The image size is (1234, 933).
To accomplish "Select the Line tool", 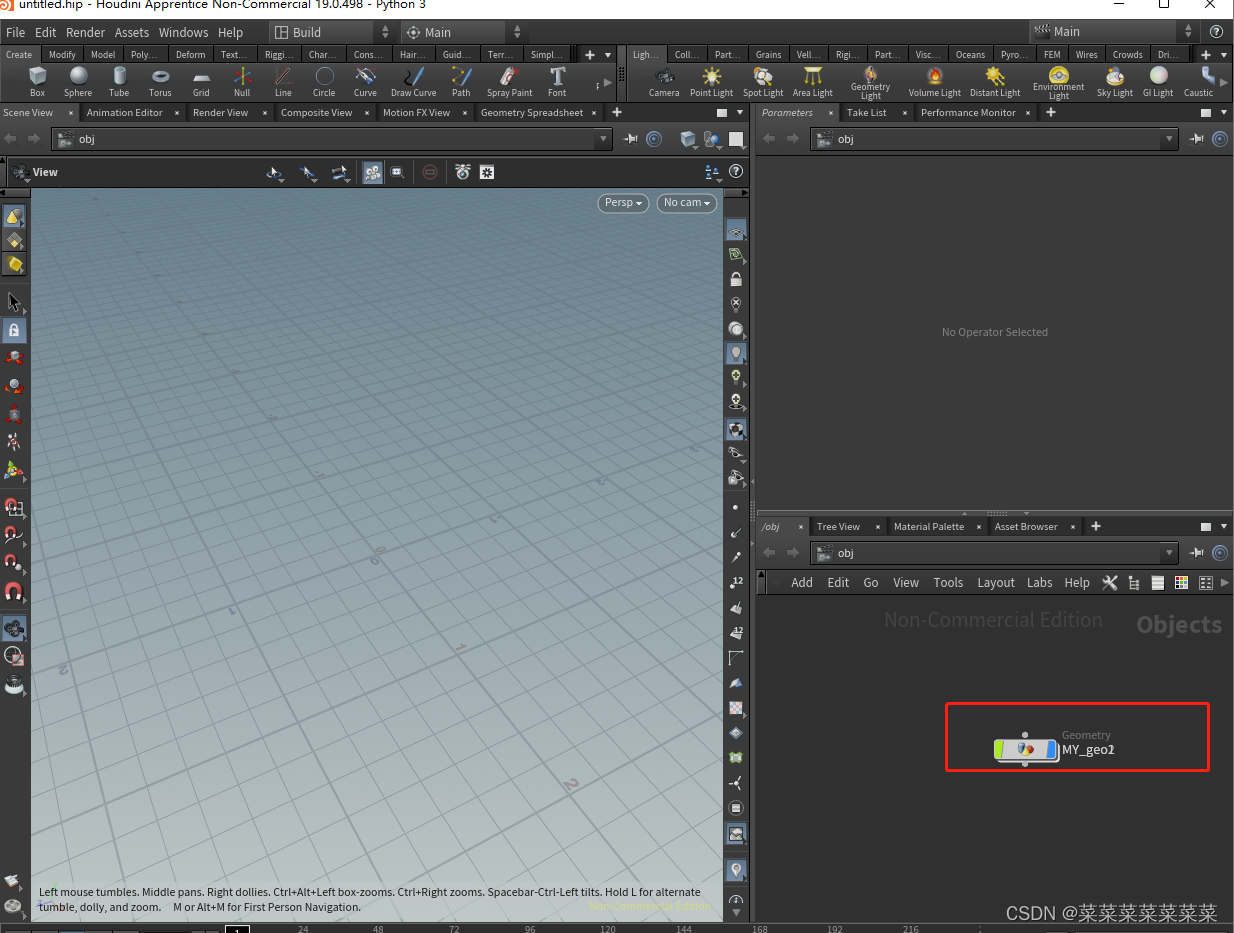I will pyautogui.click(x=283, y=81).
